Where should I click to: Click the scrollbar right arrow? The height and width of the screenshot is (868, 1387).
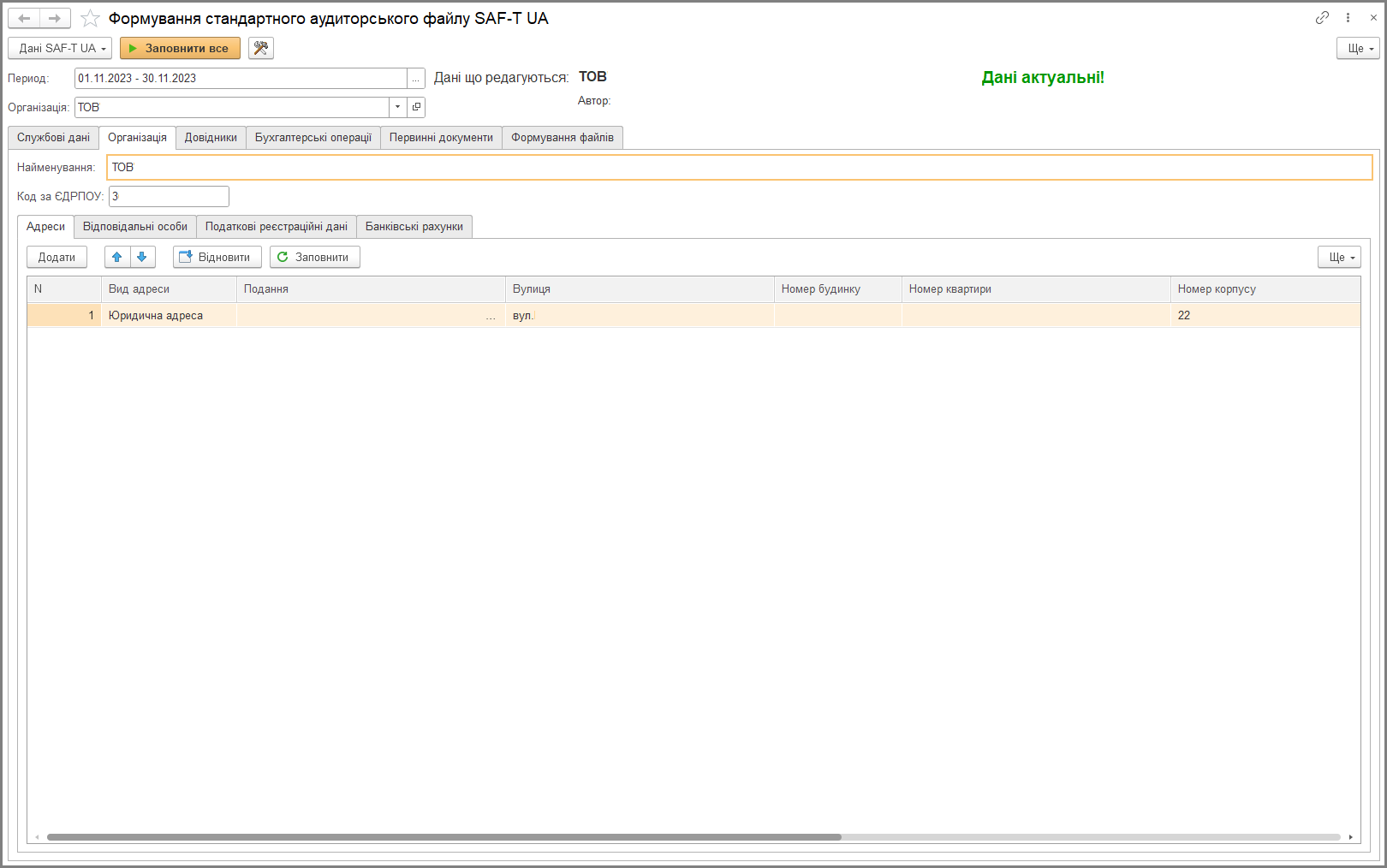pyautogui.click(x=1351, y=837)
